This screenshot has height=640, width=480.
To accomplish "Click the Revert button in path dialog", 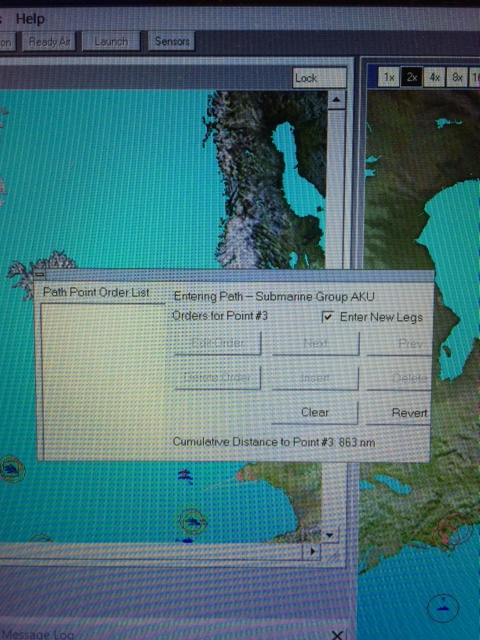I will click(x=398, y=413).
